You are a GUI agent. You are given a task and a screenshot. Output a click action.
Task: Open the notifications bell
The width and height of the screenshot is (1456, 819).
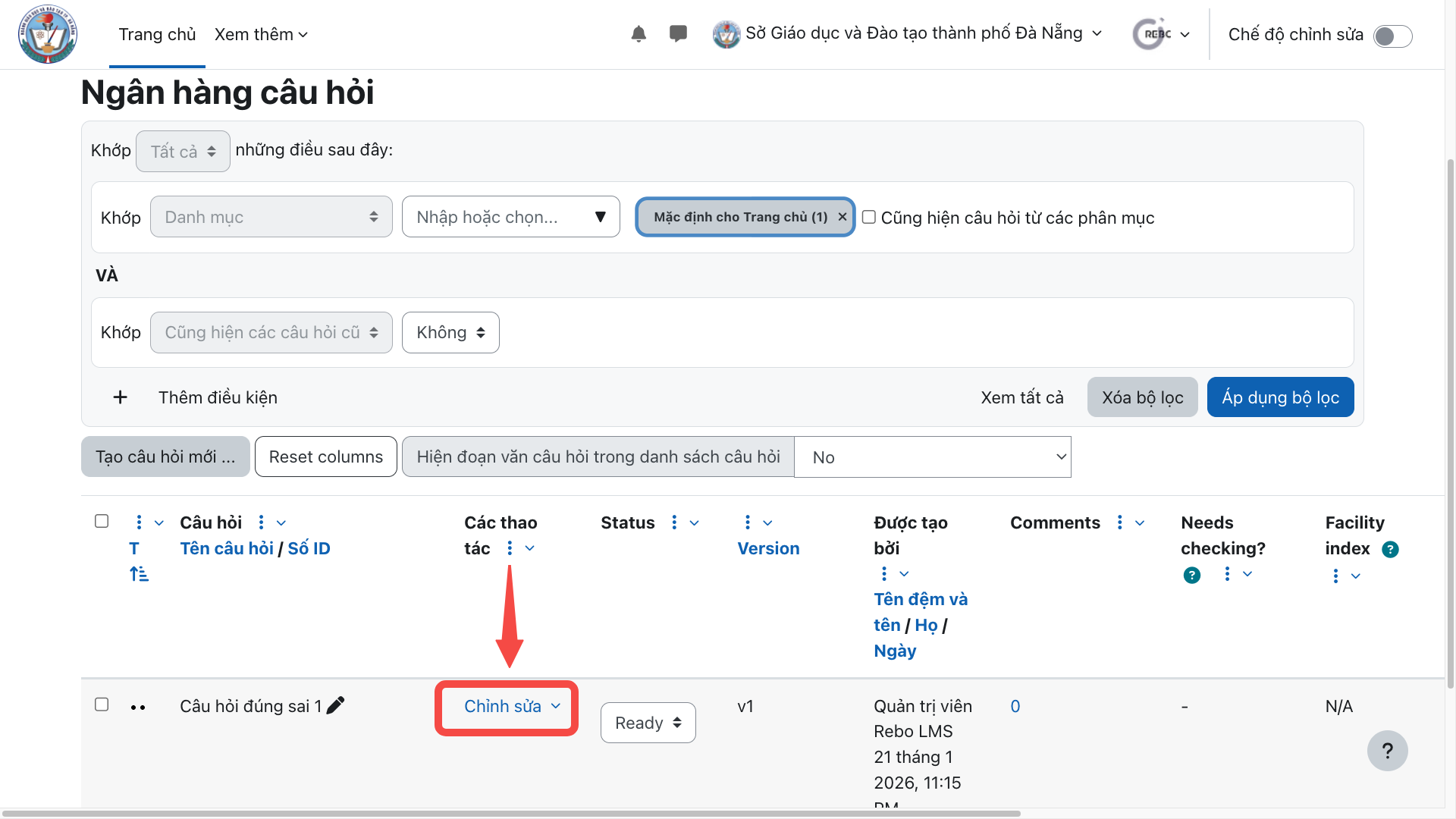639,34
